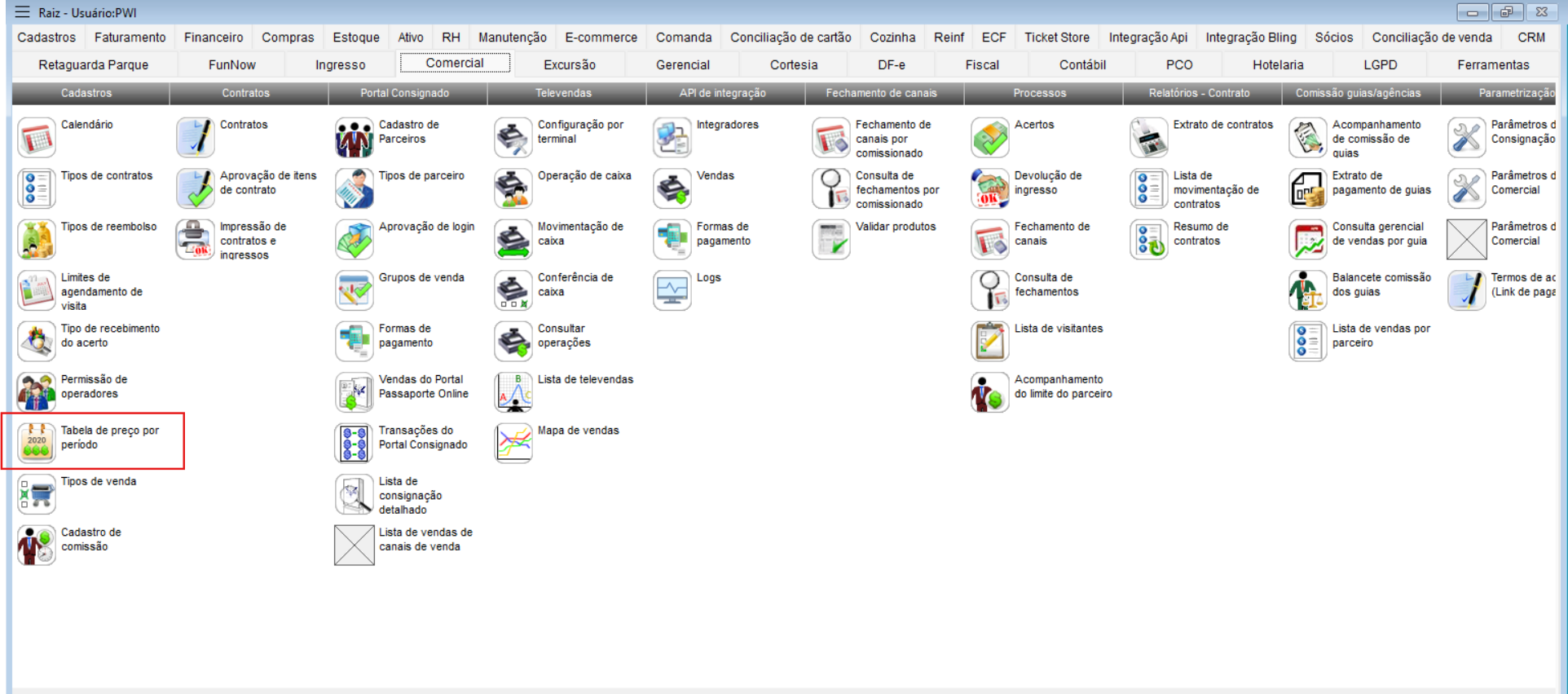Open Balancete comissão dos guias
Screen dimensions: 1568x694
coord(1308,290)
